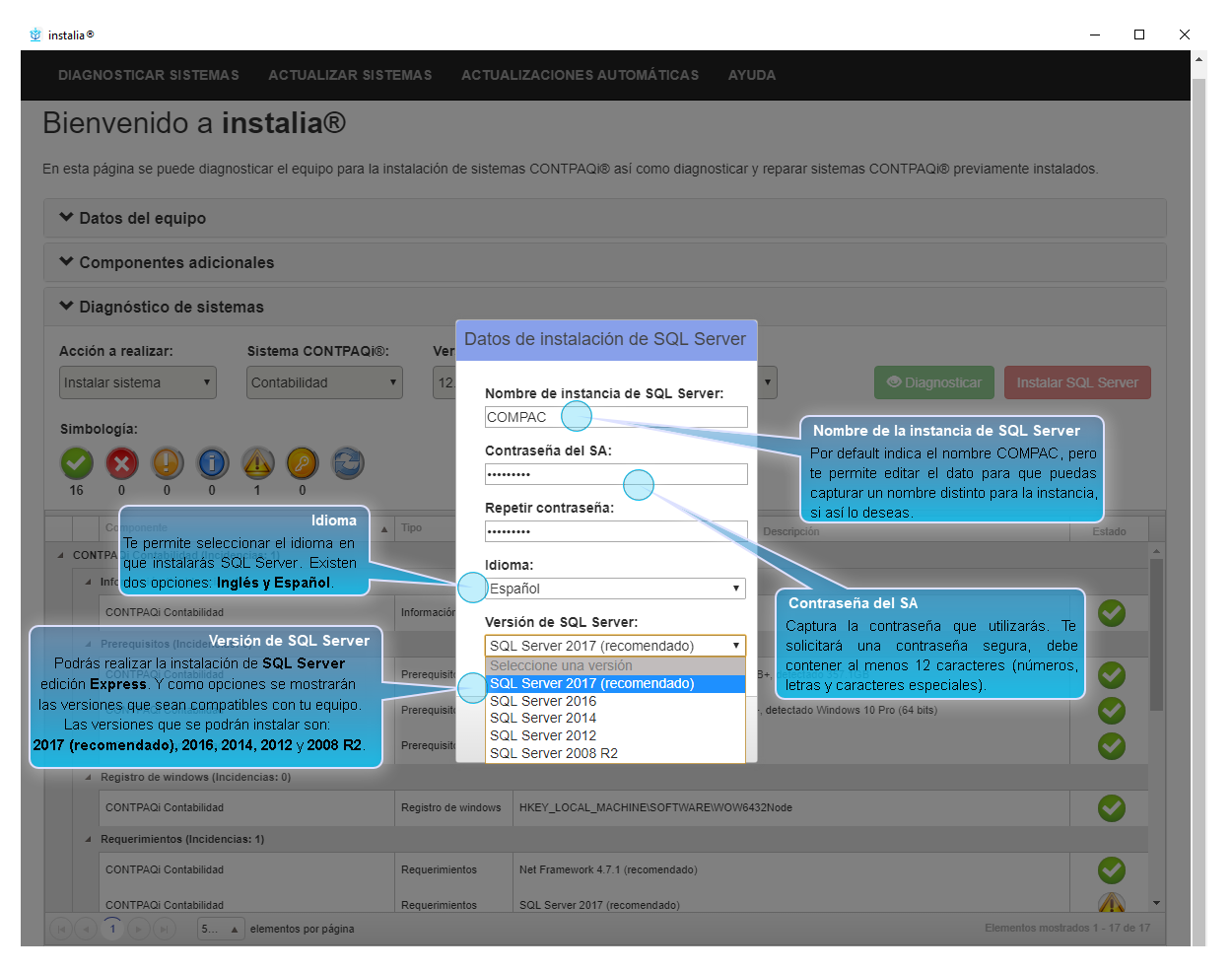
Task: Click the red X error symbology icon
Action: (121, 462)
